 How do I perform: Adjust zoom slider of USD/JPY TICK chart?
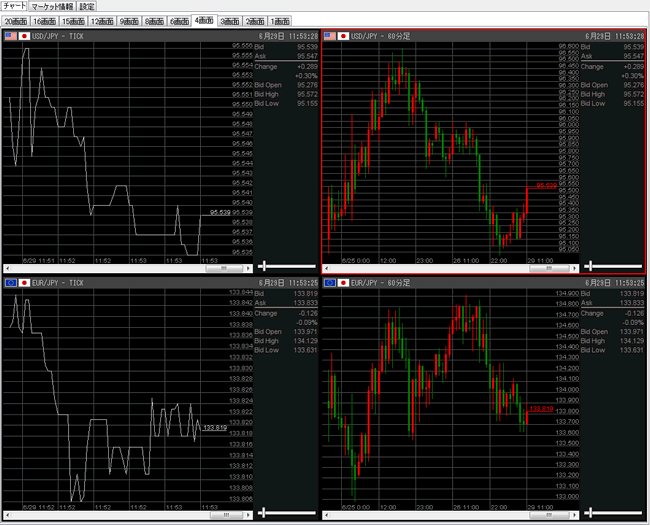[264, 266]
